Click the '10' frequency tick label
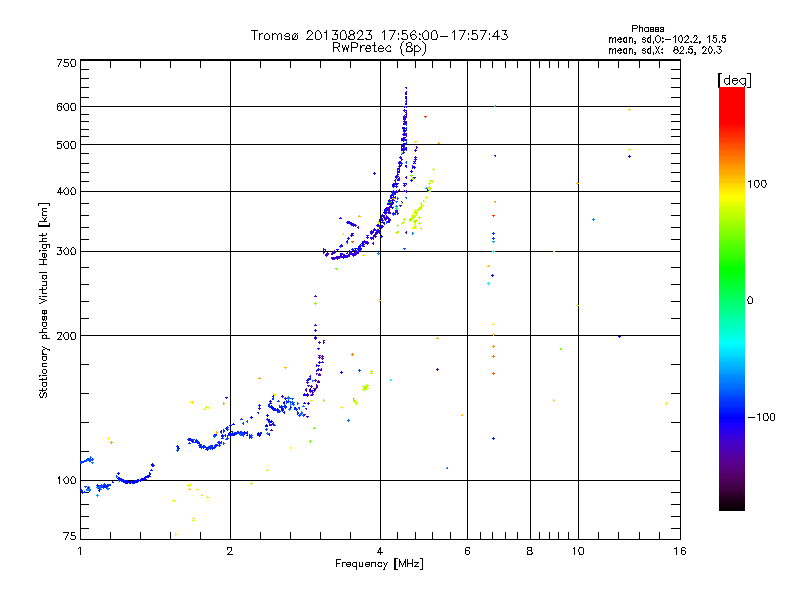This screenshot has width=800, height=600. pyautogui.click(x=578, y=551)
